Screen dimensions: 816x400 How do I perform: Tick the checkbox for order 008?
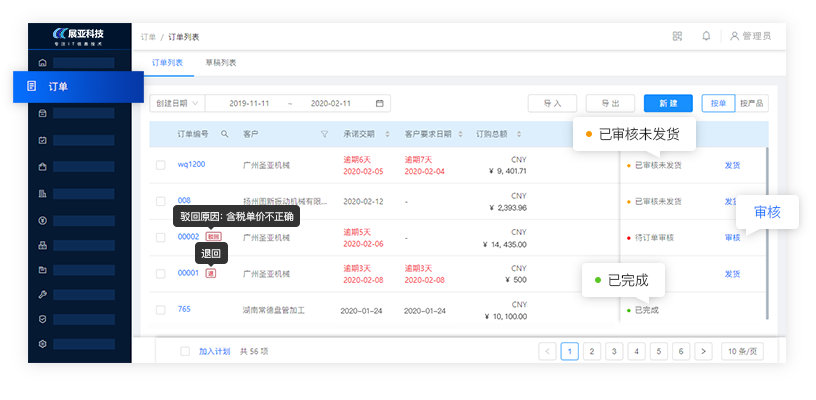click(x=161, y=201)
